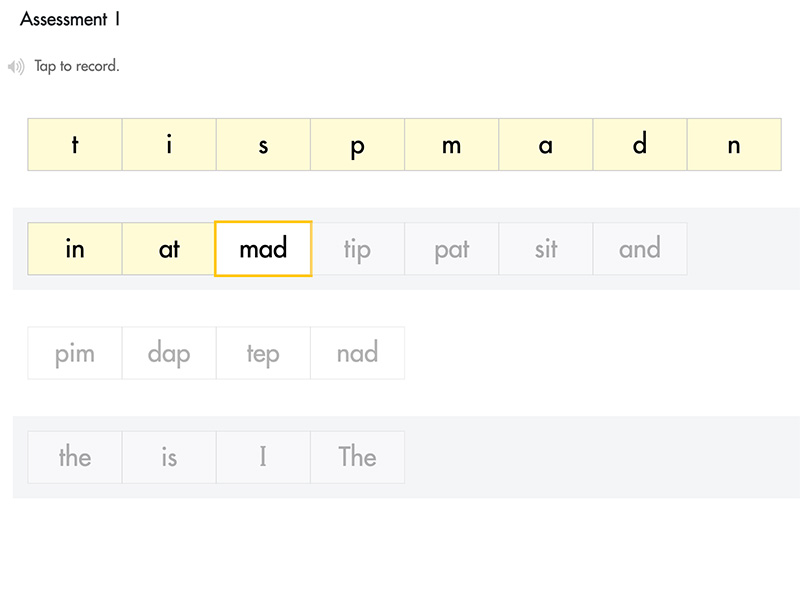The width and height of the screenshot is (800, 595).
Task: Click the speaker icon beside Tap to record
Action: tap(16, 67)
